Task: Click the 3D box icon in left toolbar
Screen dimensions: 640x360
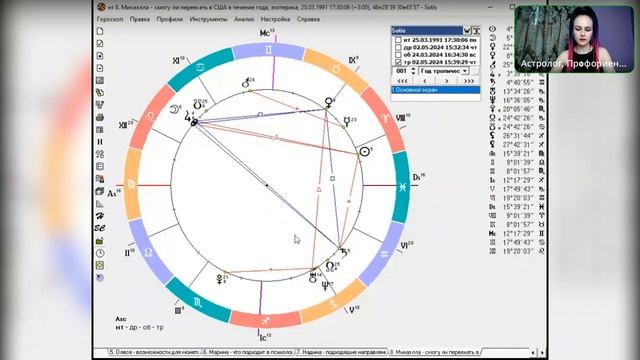Action: coord(100,191)
